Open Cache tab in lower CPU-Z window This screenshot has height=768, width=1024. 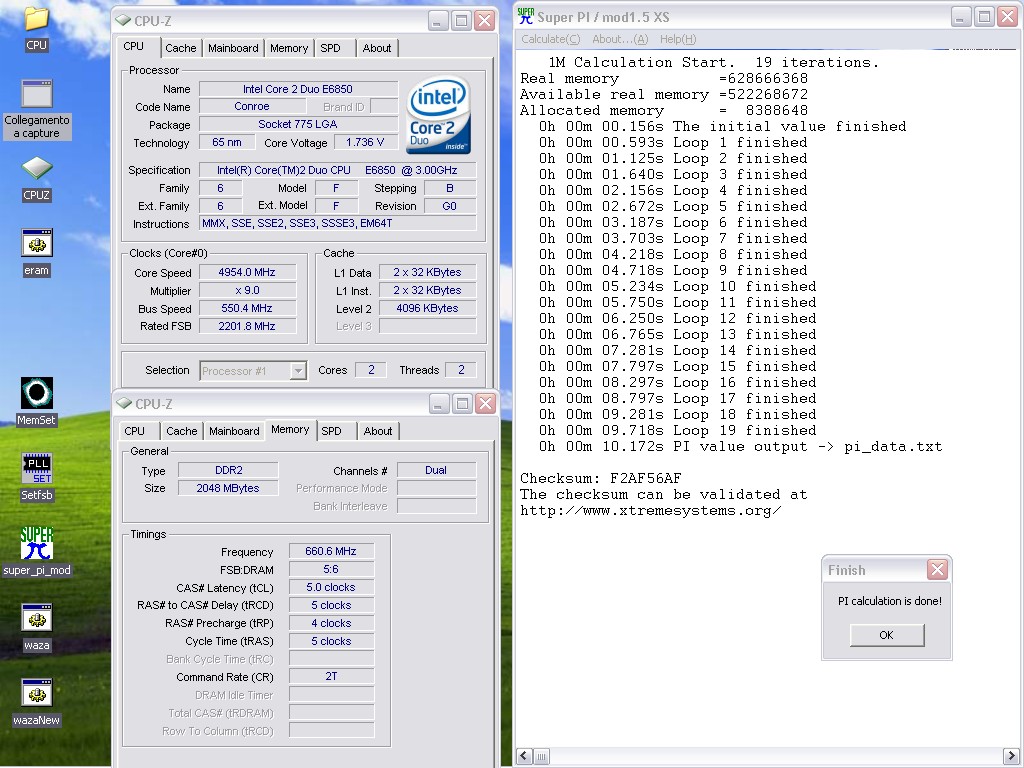[182, 431]
